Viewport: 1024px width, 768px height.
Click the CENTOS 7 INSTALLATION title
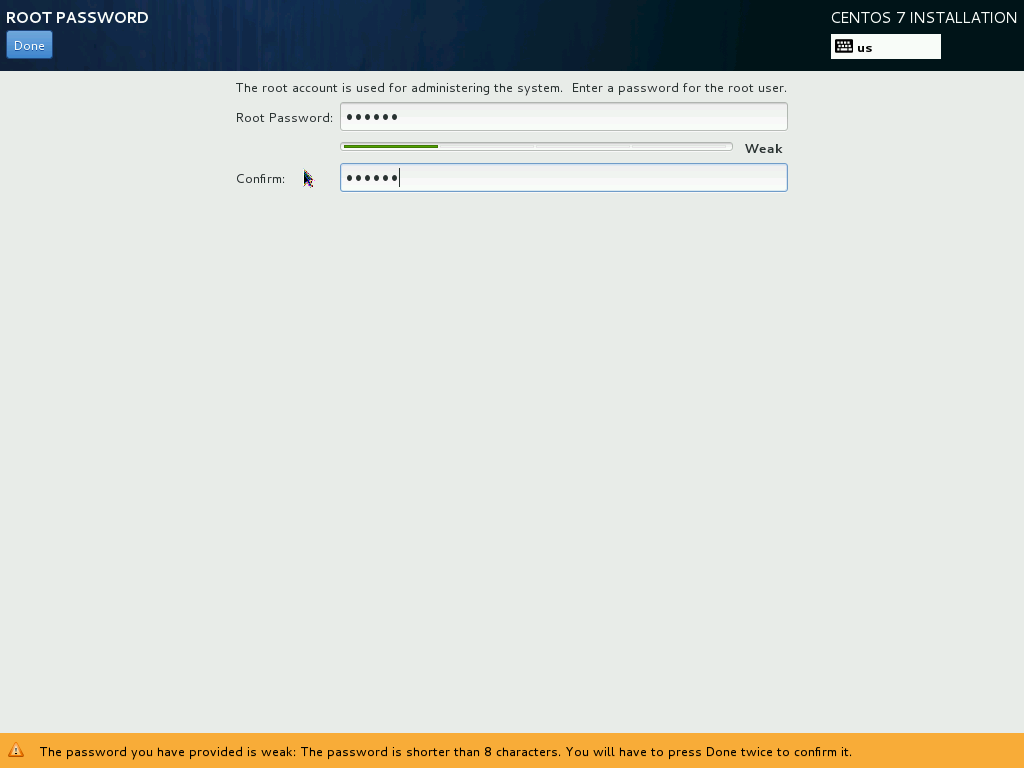[923, 18]
